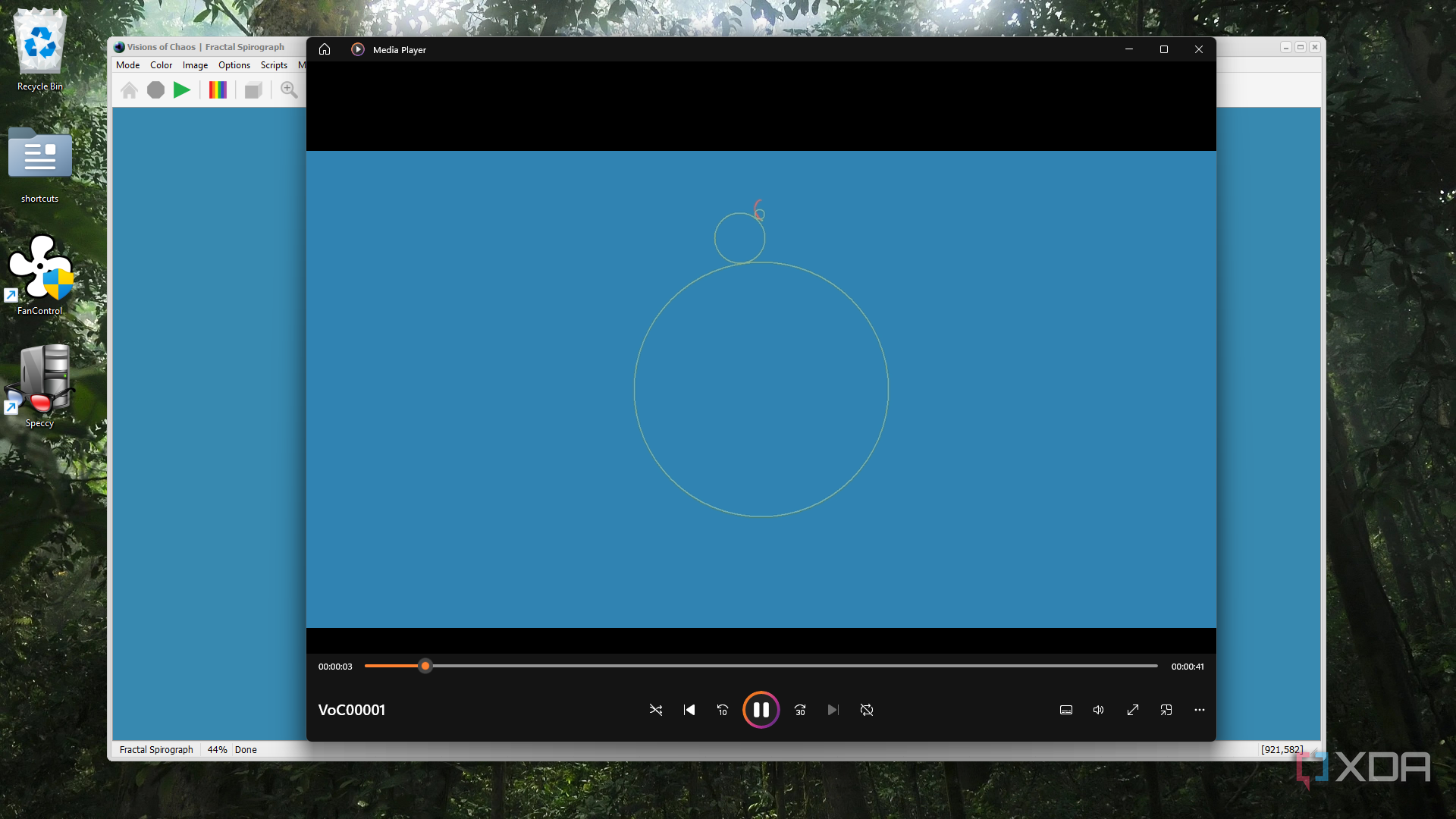Click the stop octagon in Visions of Chaos toolbar
Screen dimensions: 1456x819
click(x=155, y=90)
